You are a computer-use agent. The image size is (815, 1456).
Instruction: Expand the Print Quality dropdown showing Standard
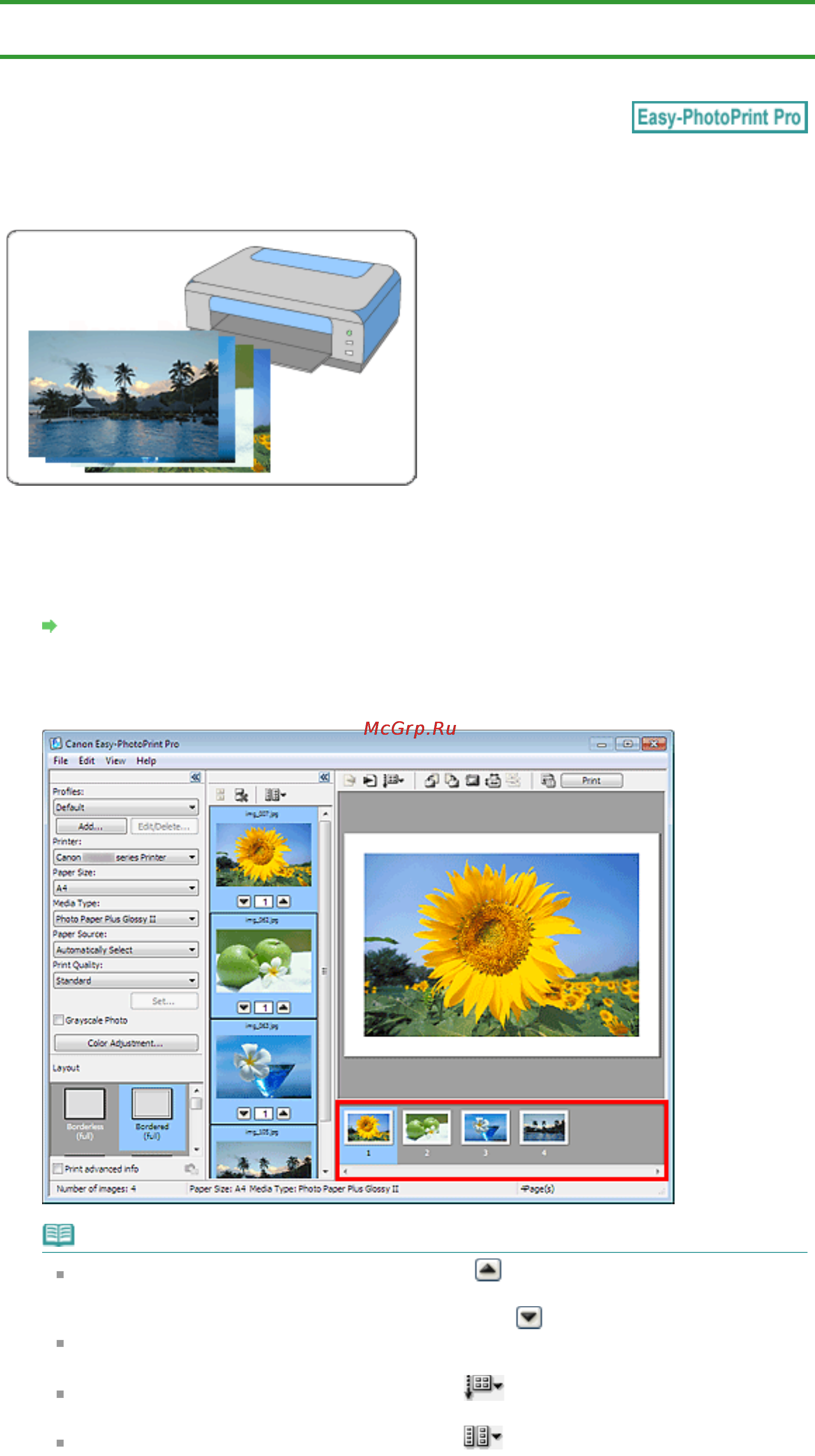pyautogui.click(x=126, y=980)
